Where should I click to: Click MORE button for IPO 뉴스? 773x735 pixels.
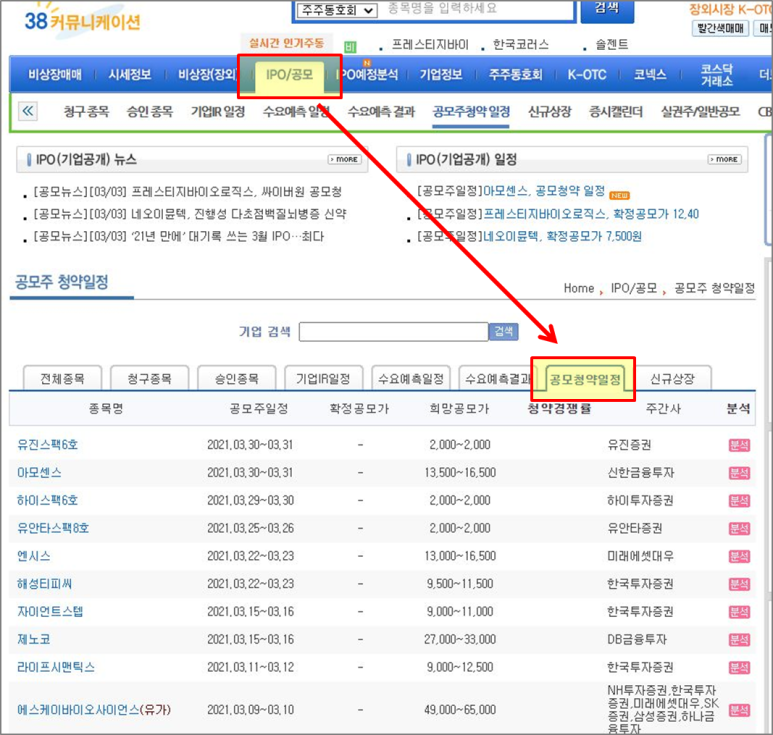[345, 159]
